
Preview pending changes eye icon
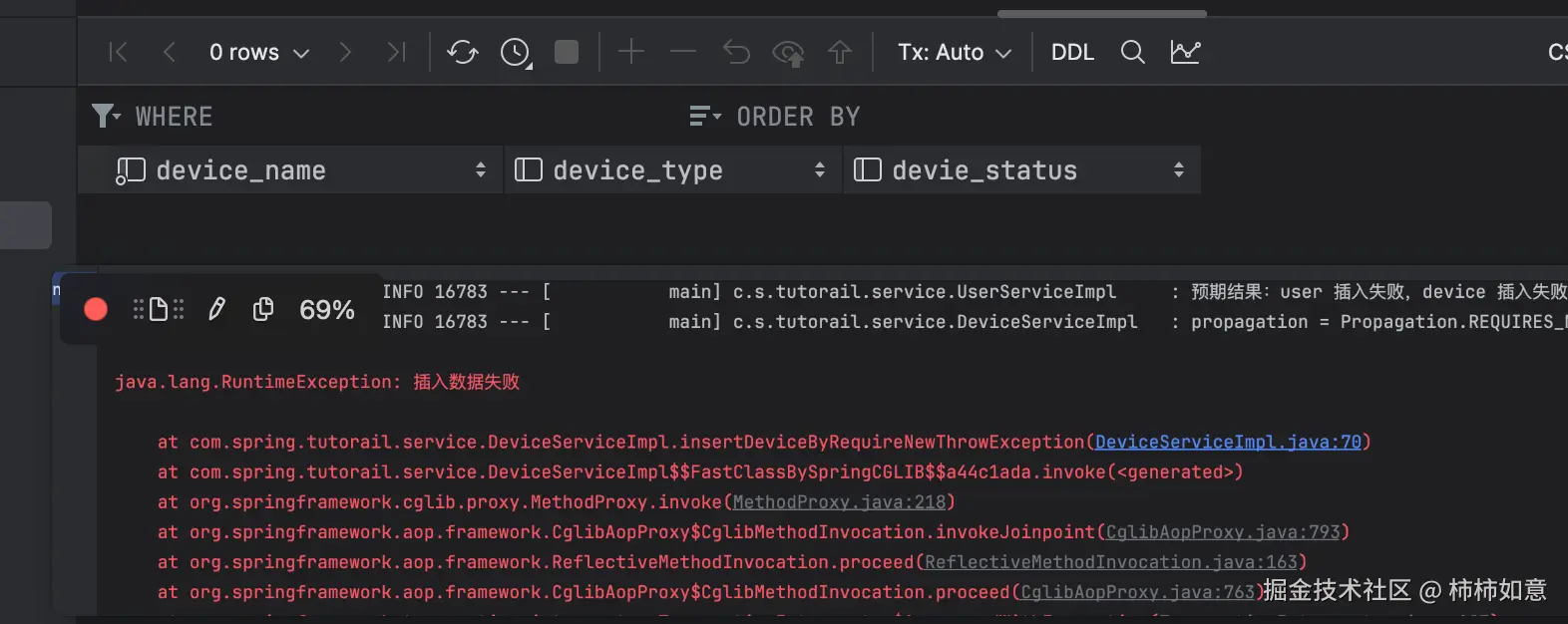tap(788, 53)
